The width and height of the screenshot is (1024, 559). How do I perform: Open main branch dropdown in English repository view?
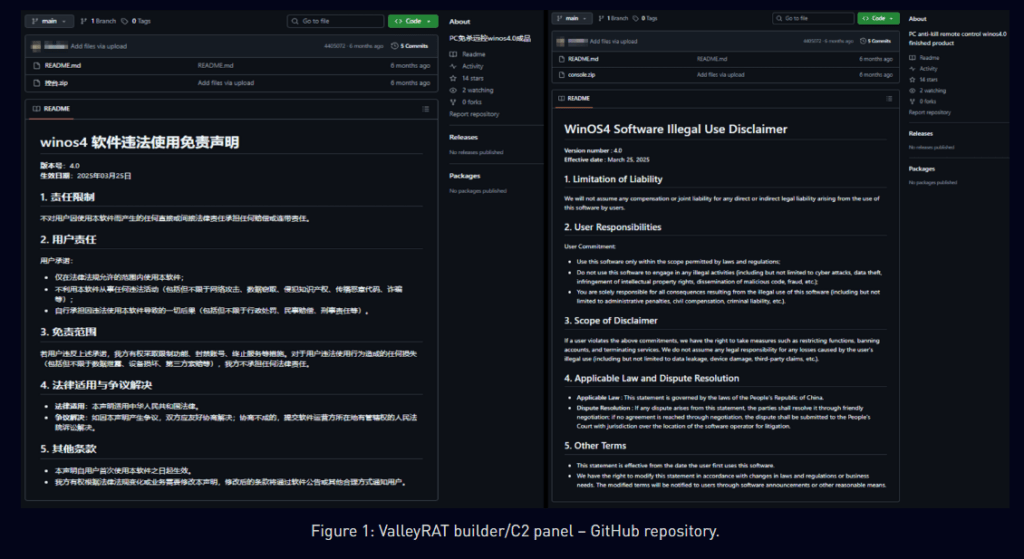click(x=572, y=18)
